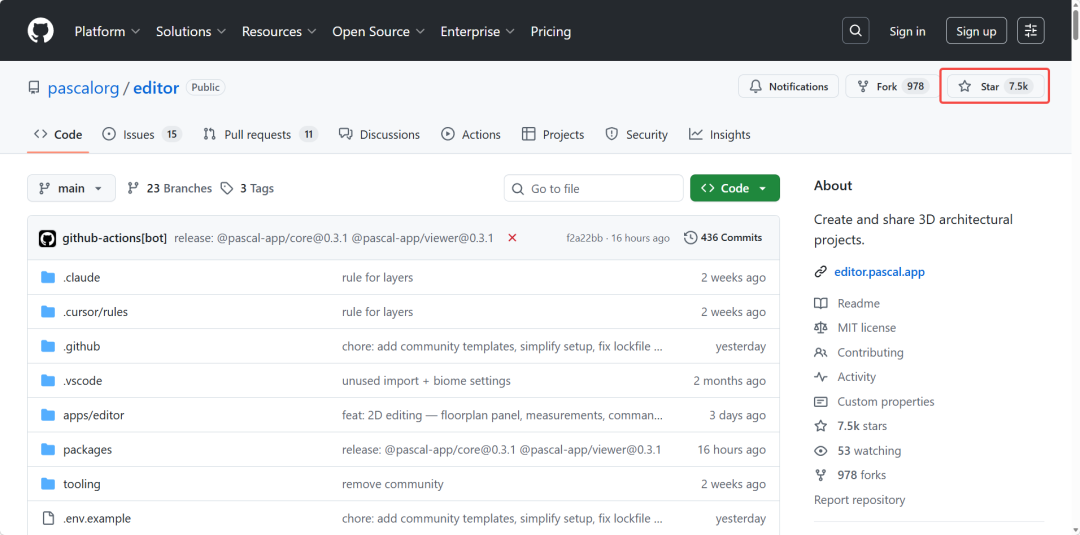Click the "unused import + biome settings" commit message
The width and height of the screenshot is (1080, 535).
click(426, 381)
